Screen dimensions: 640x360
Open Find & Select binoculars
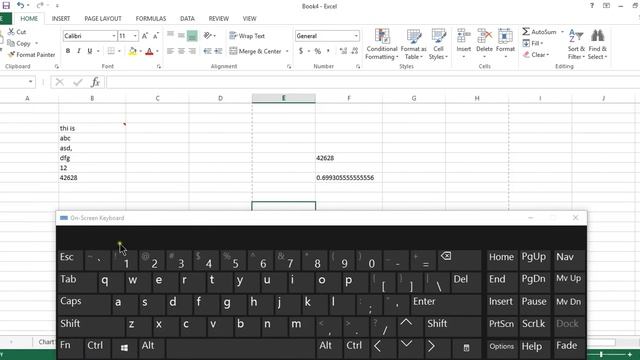click(598, 44)
